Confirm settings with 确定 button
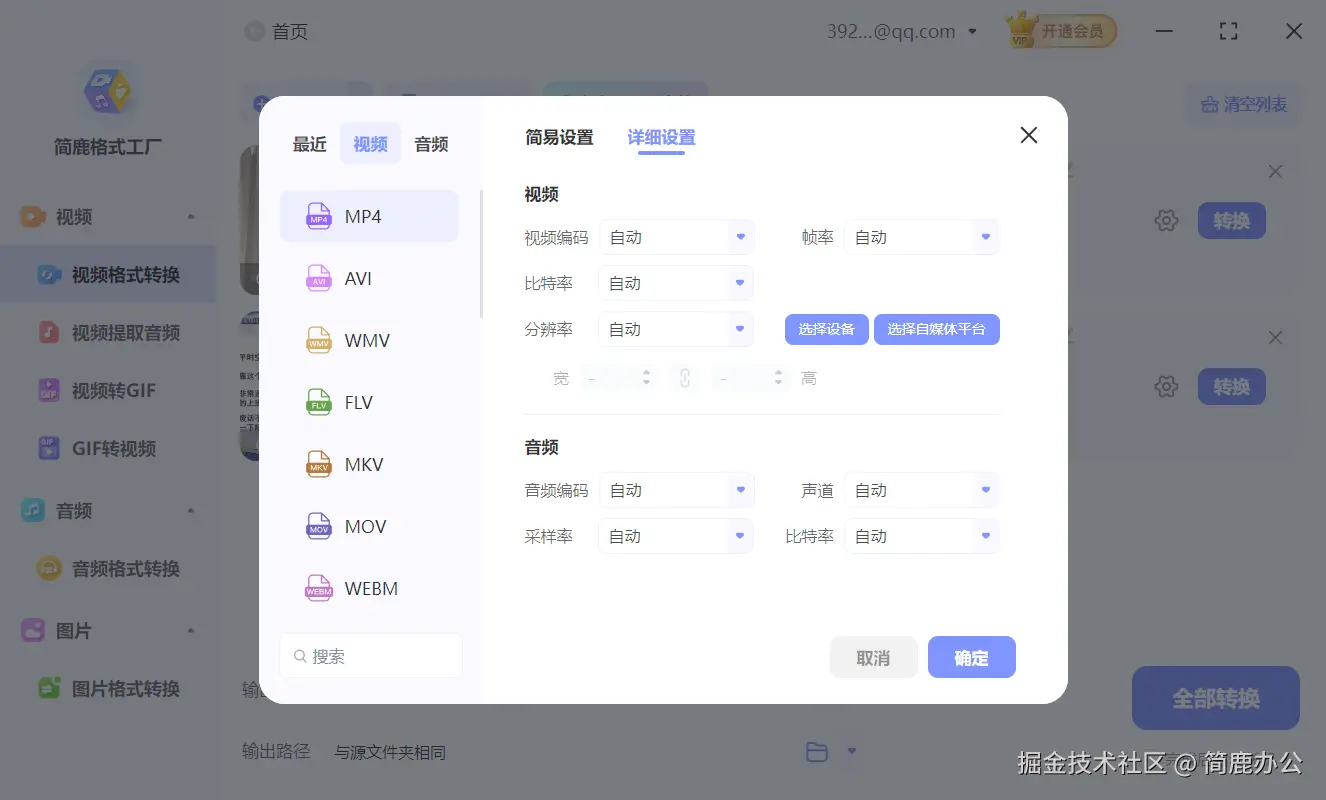1326x800 pixels. tap(972, 658)
